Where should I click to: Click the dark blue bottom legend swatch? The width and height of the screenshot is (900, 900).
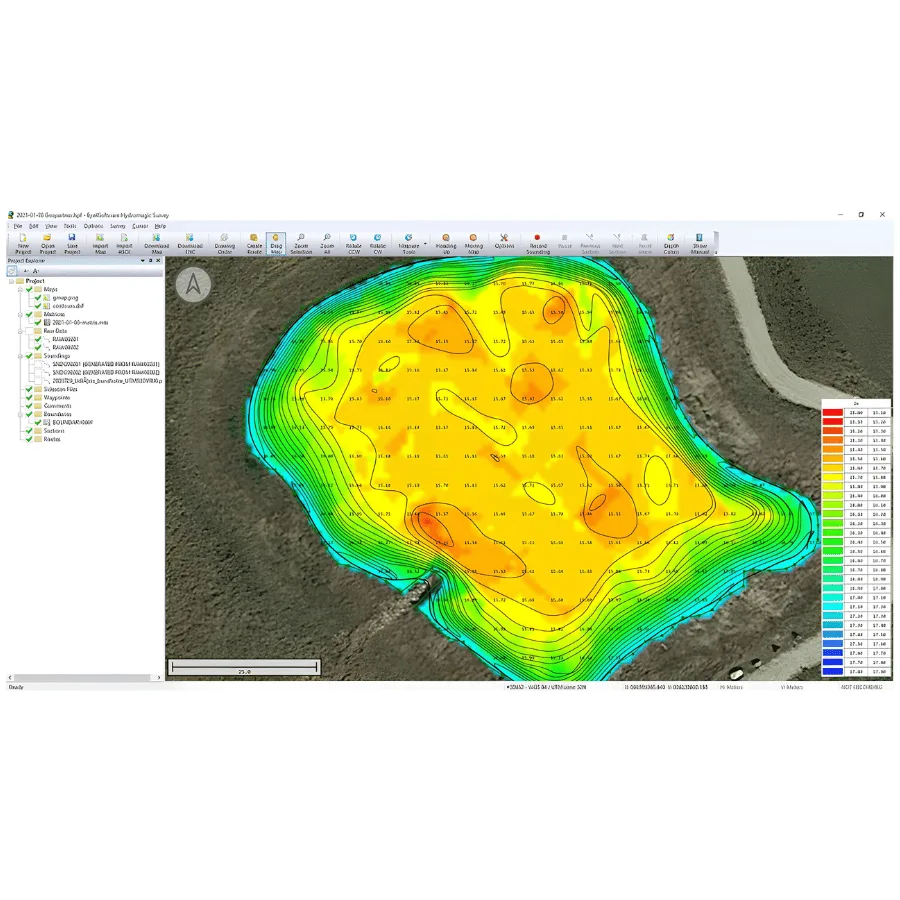[x=832, y=671]
